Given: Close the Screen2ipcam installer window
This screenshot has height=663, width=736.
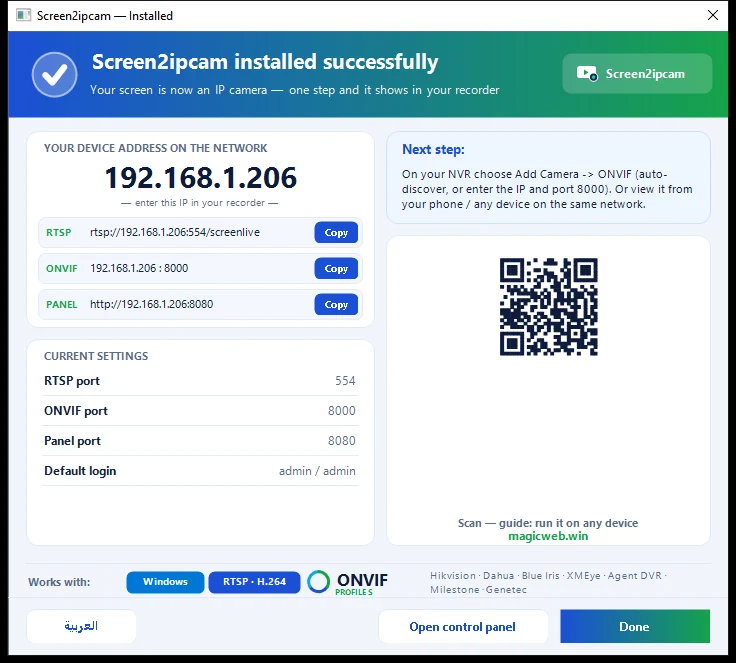Looking at the screenshot, I should pos(713,15).
